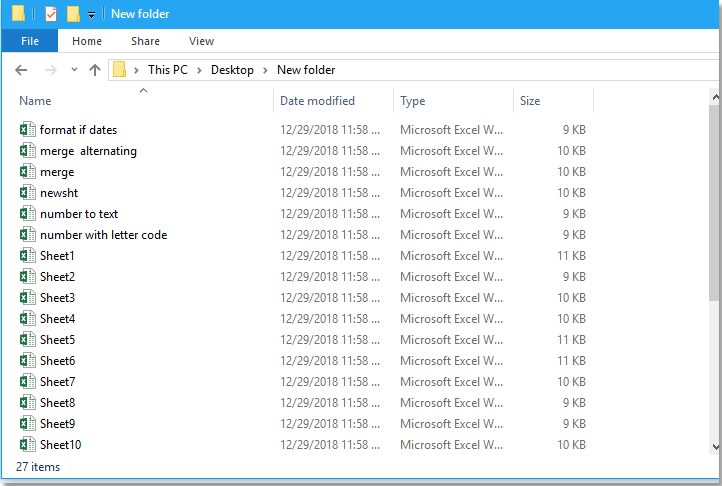Image resolution: width=722 pixels, height=486 pixels.
Task: Switch to the View ribbon tab
Action: (x=202, y=41)
